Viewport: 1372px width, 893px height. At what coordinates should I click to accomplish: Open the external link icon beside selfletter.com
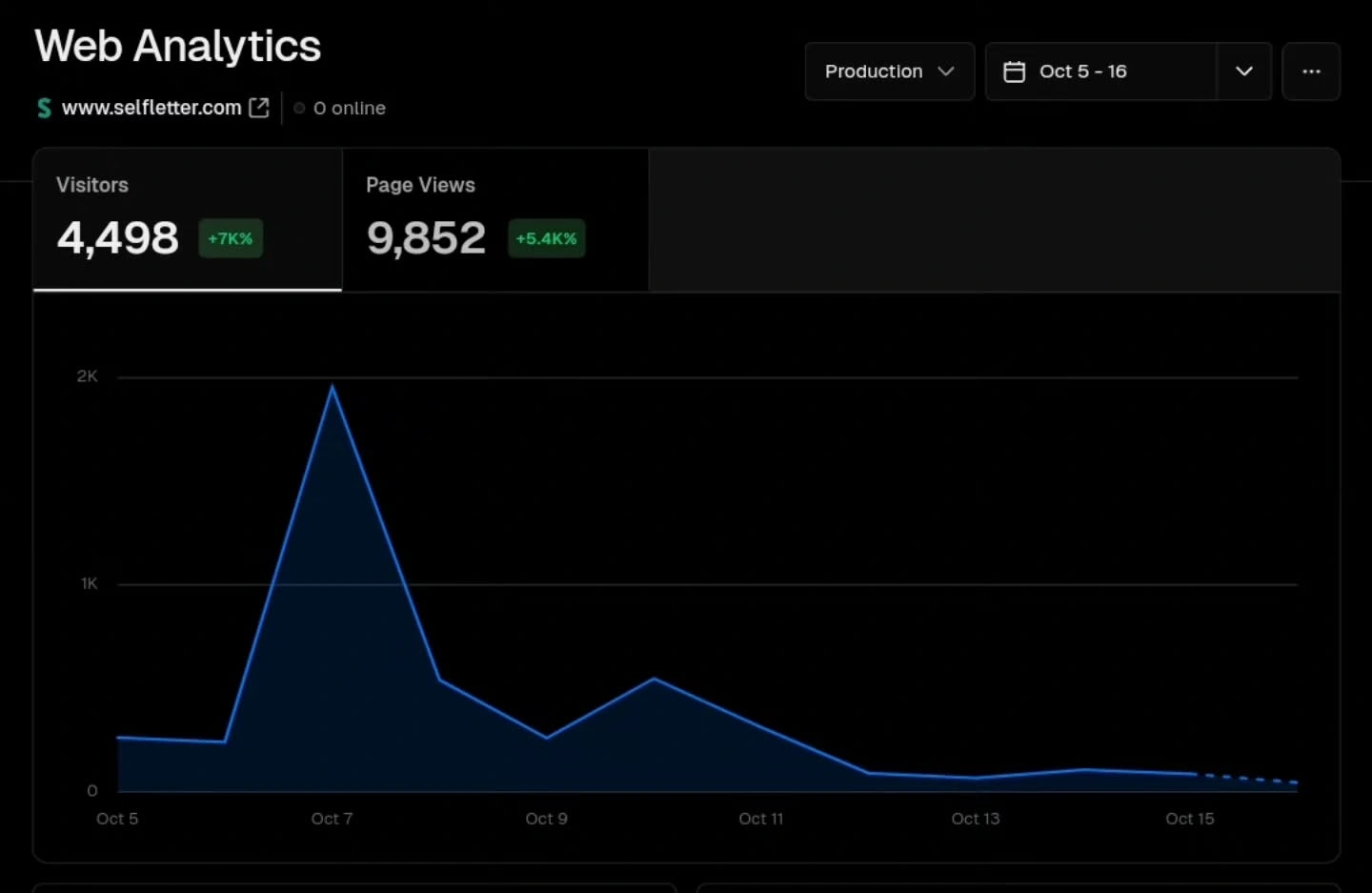pyautogui.click(x=259, y=108)
